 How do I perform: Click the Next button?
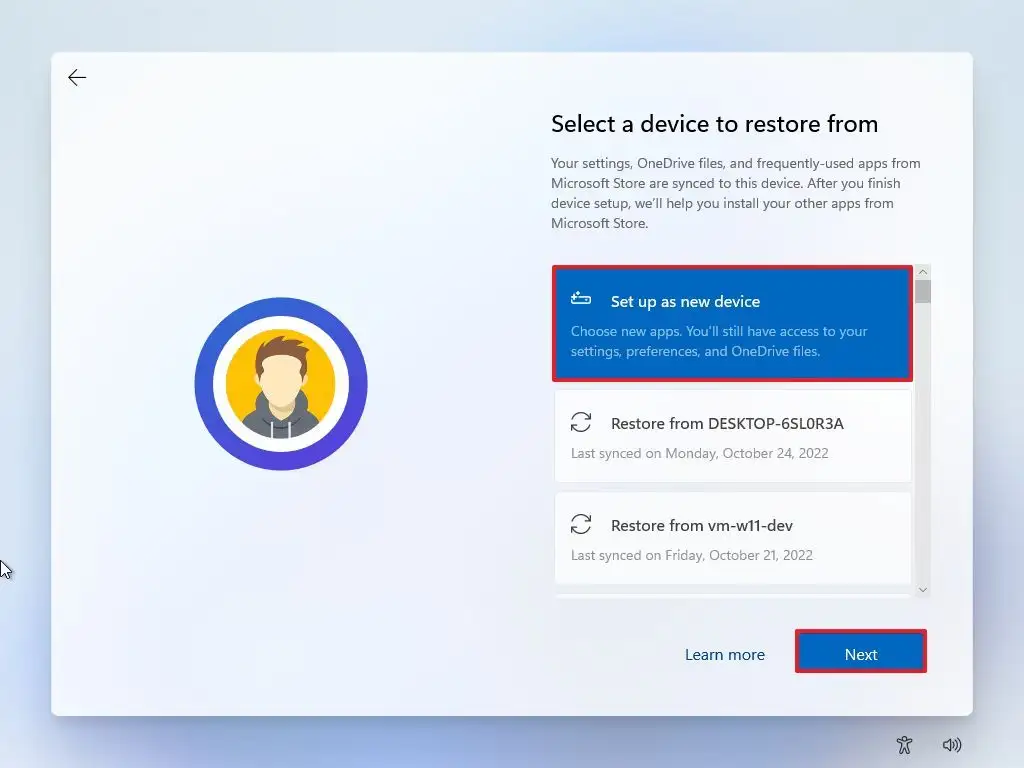click(860, 653)
